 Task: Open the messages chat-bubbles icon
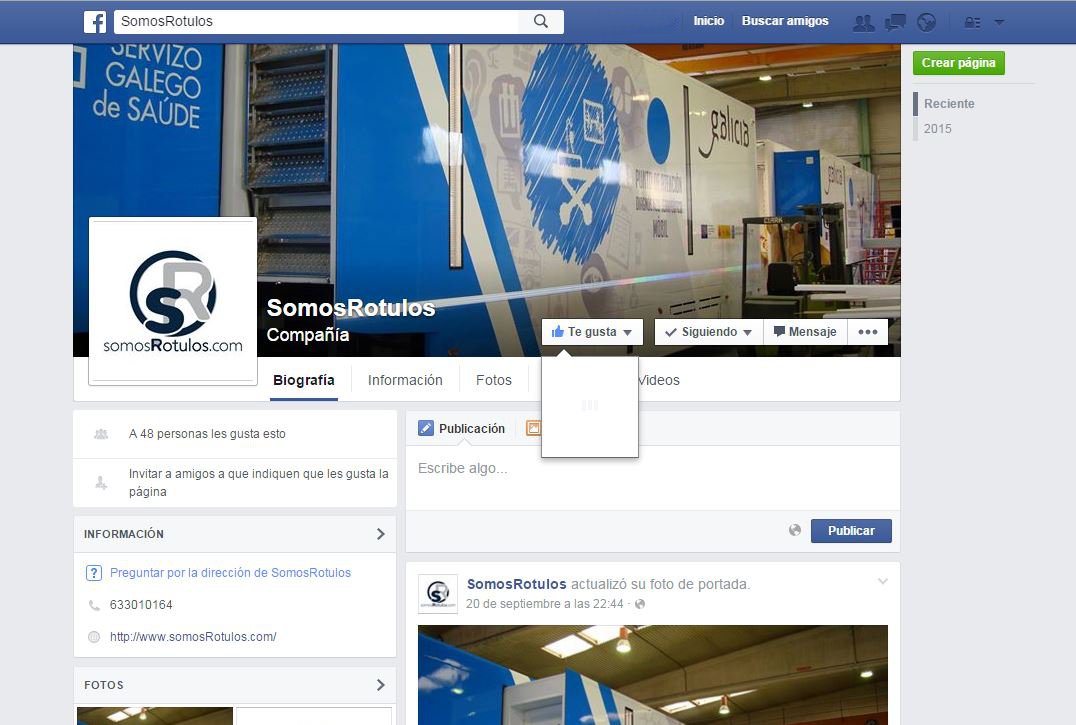(895, 22)
